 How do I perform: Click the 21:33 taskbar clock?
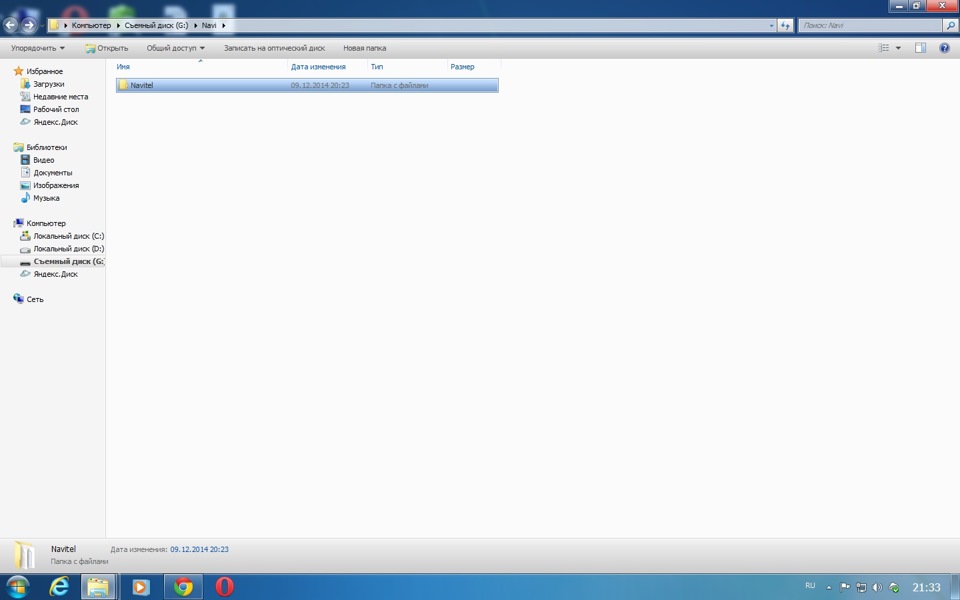926,587
